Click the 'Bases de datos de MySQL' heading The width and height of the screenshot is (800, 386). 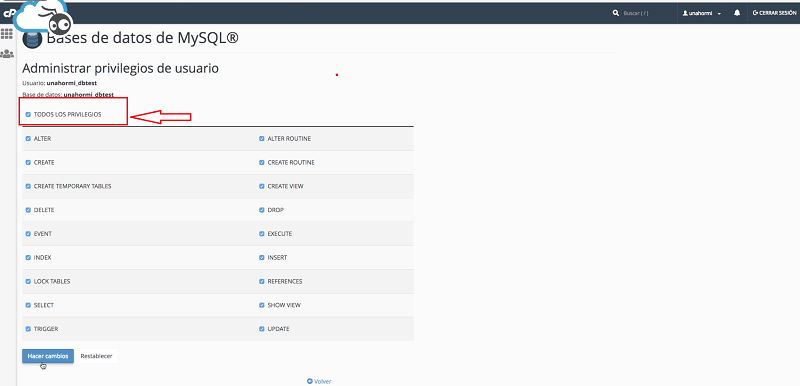pyautogui.click(x=142, y=38)
